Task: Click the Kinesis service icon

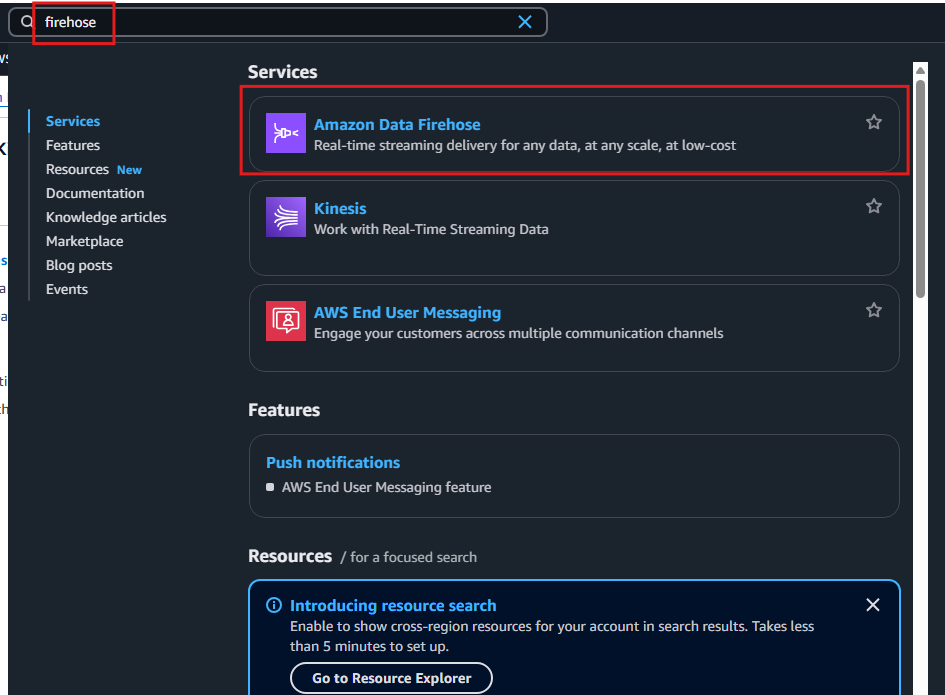Action: pos(286,217)
